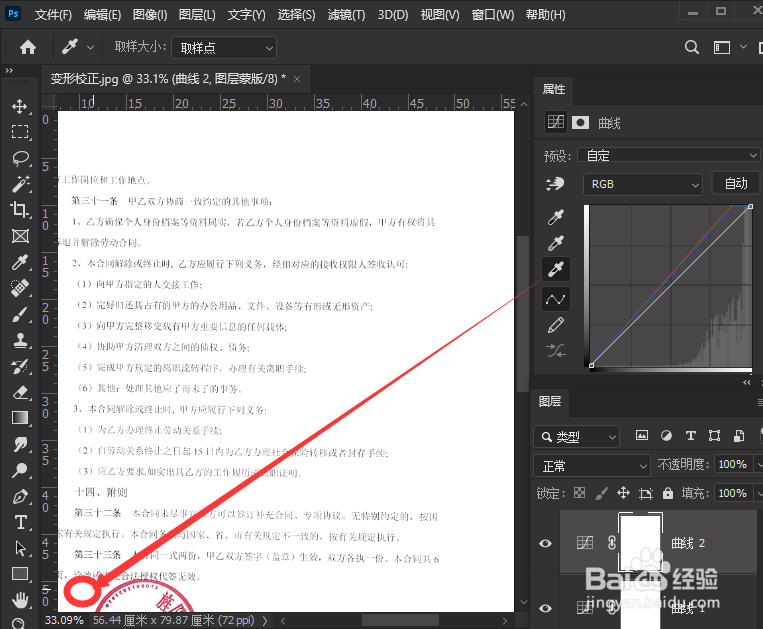Select the Magic Wand tool
Image resolution: width=763 pixels, height=629 pixels.
[20, 184]
